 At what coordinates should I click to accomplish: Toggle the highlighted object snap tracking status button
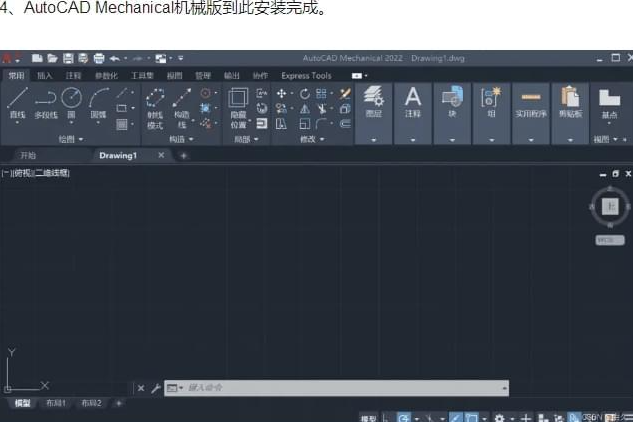click(x=456, y=418)
